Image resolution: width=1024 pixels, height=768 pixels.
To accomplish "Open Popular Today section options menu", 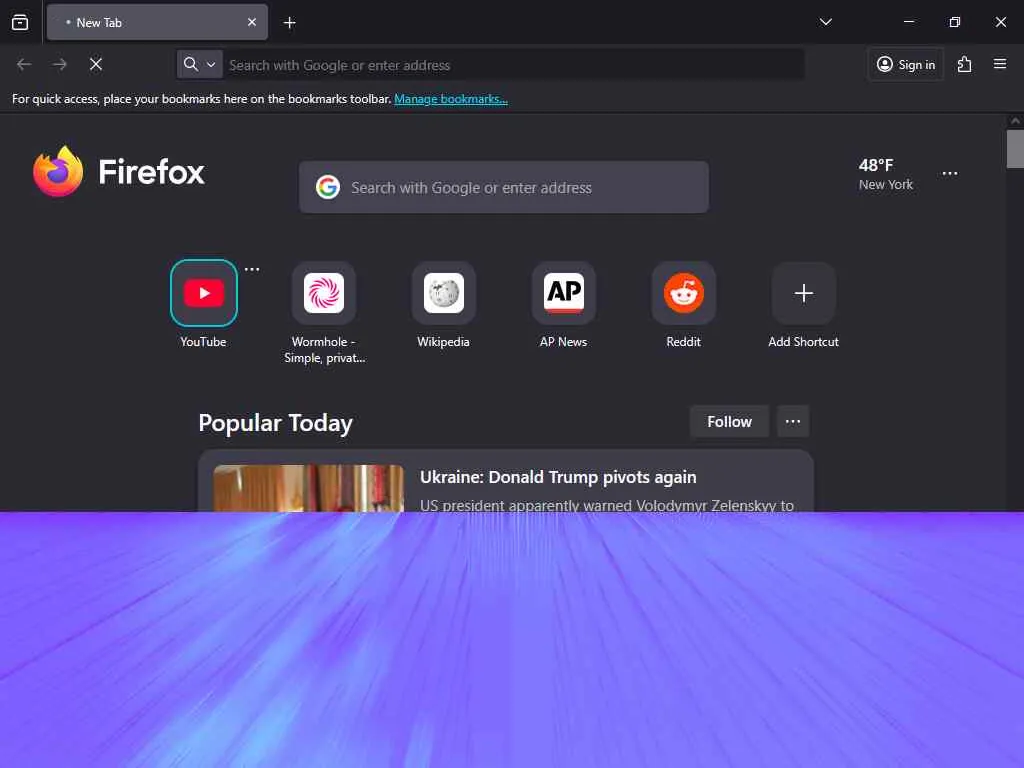I will (x=793, y=422).
